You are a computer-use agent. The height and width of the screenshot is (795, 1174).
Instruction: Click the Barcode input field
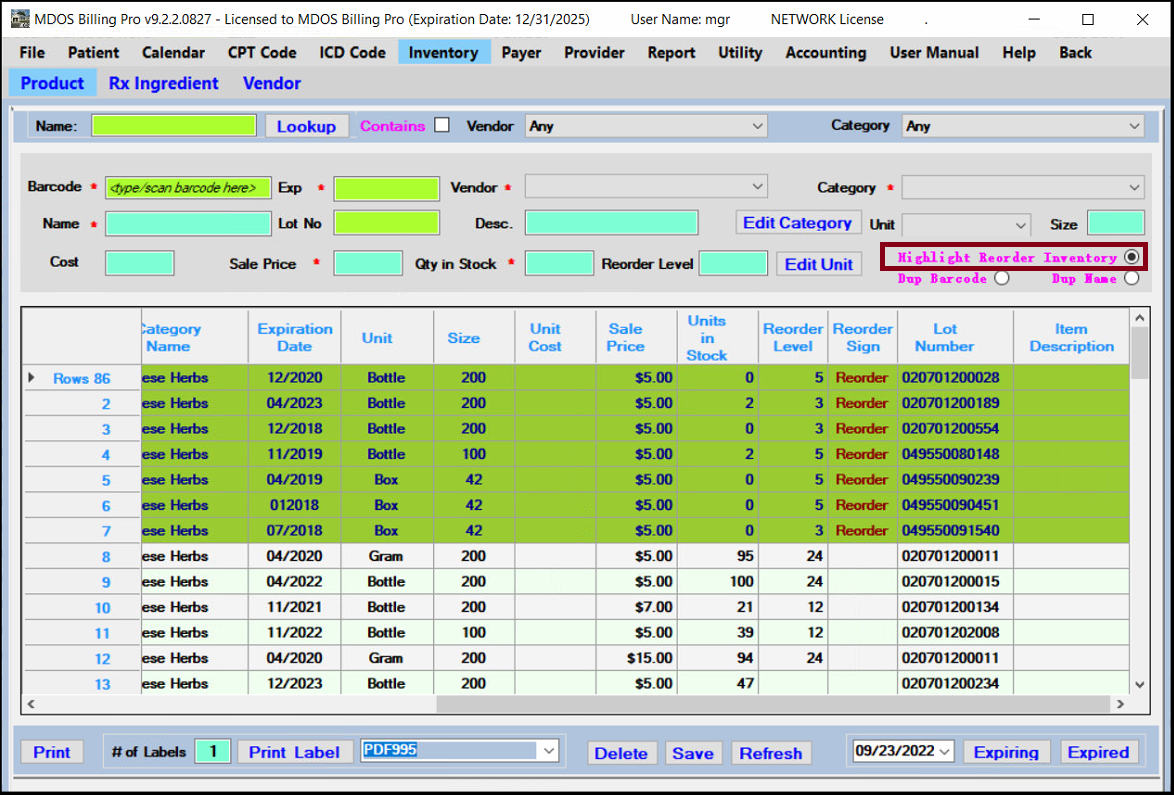click(x=188, y=188)
